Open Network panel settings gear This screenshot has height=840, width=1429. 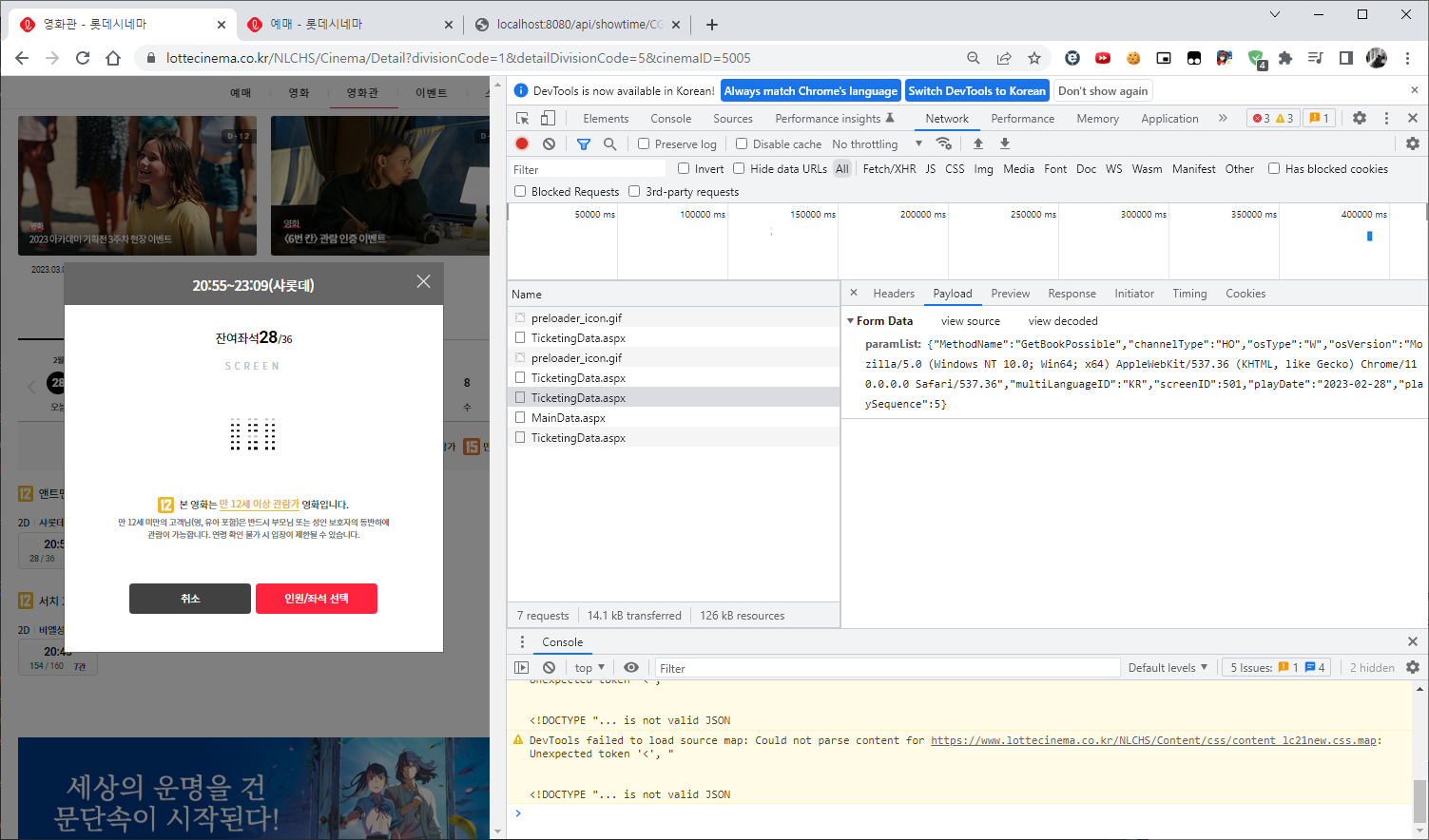pyautogui.click(x=1413, y=143)
